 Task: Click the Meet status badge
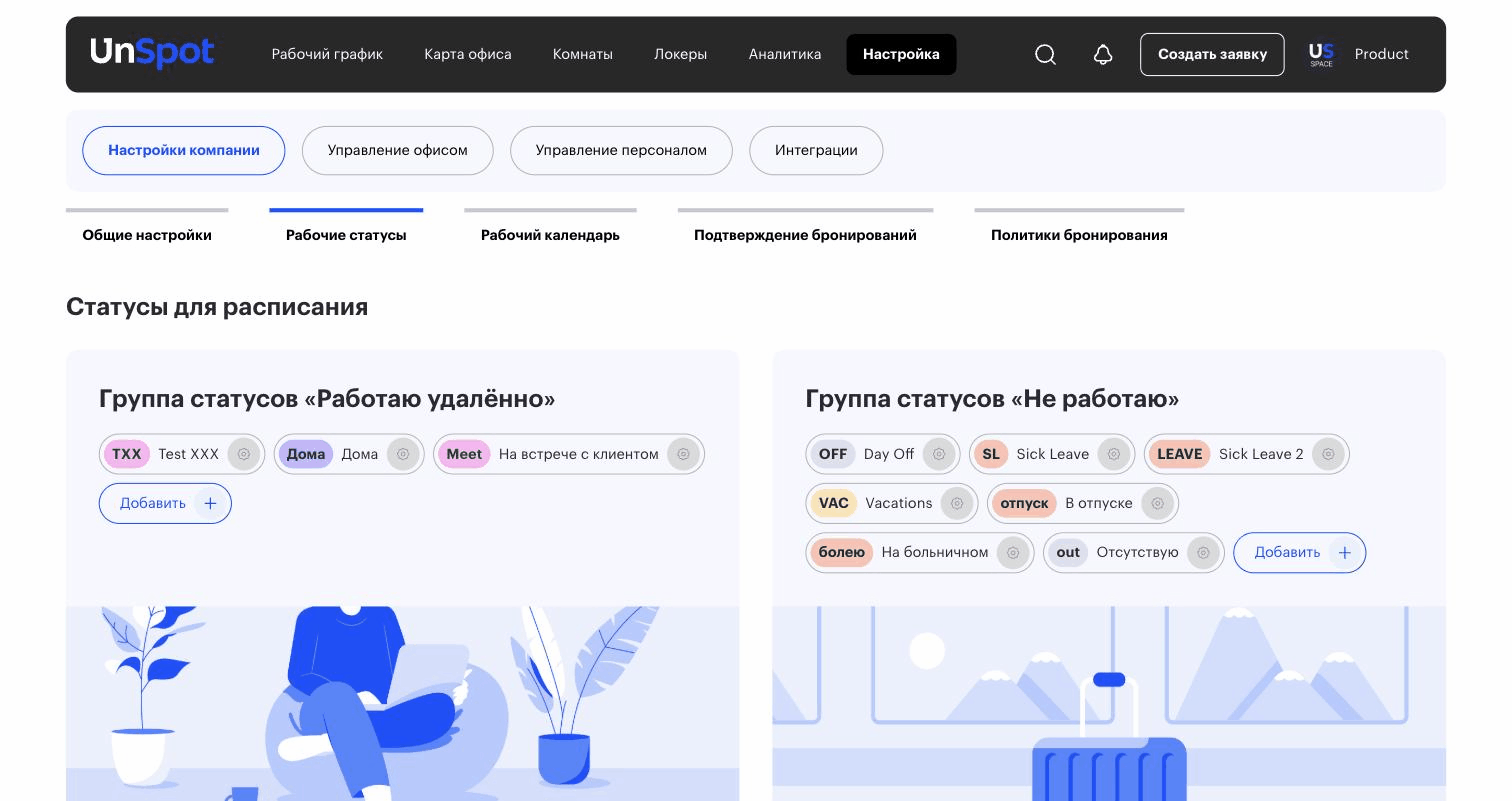tap(464, 454)
